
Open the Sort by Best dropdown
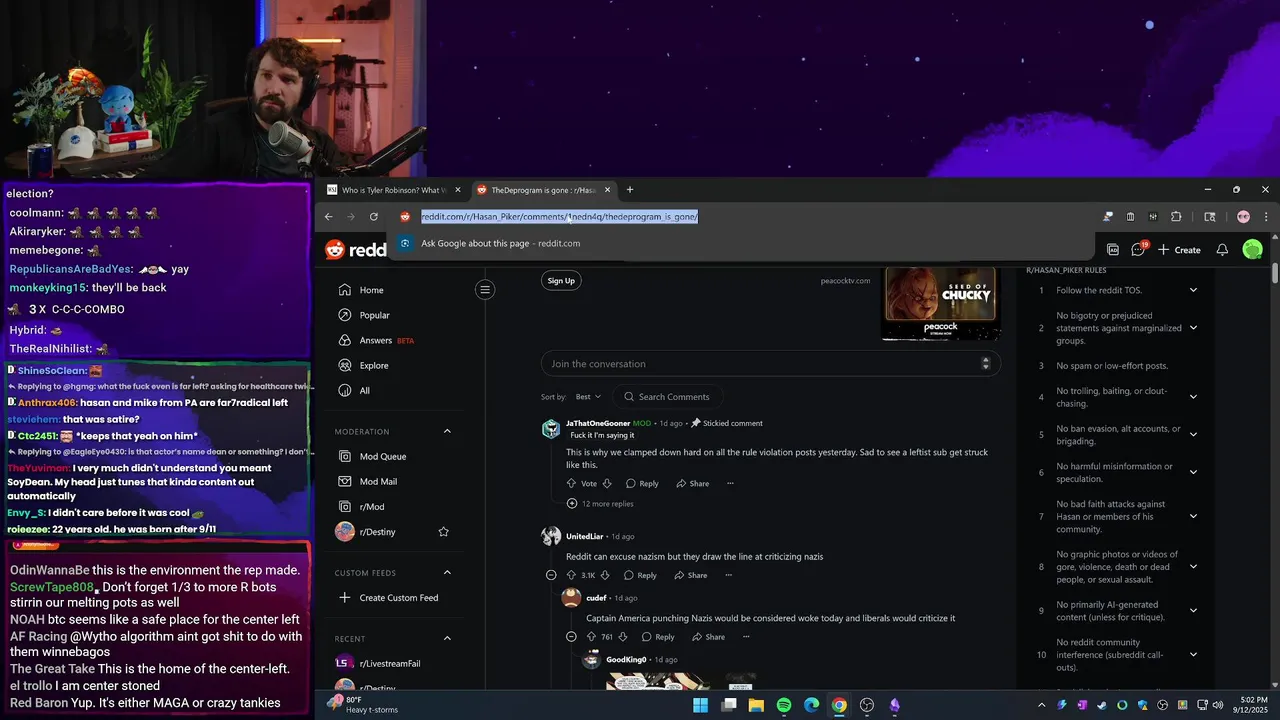[588, 397]
